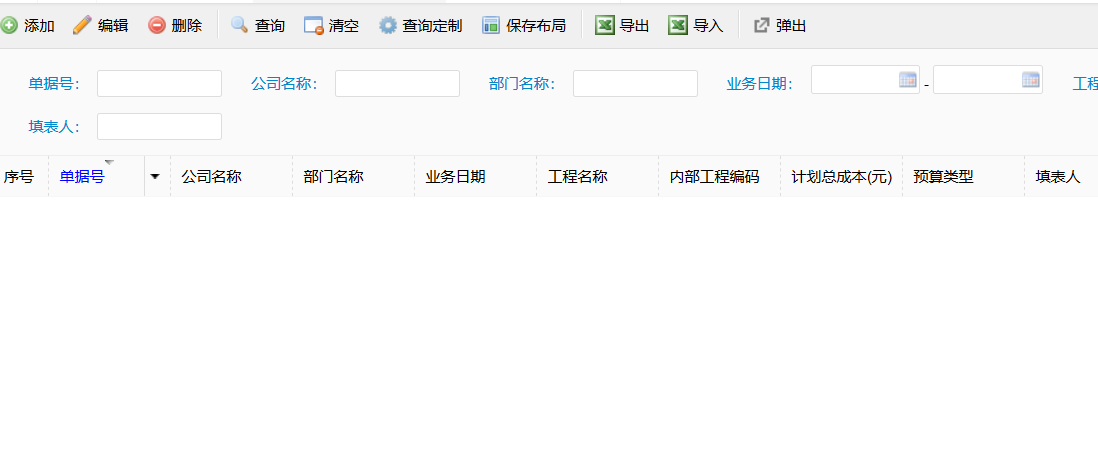Click the Excel export icon
The width and height of the screenshot is (1098, 451).
605,26
